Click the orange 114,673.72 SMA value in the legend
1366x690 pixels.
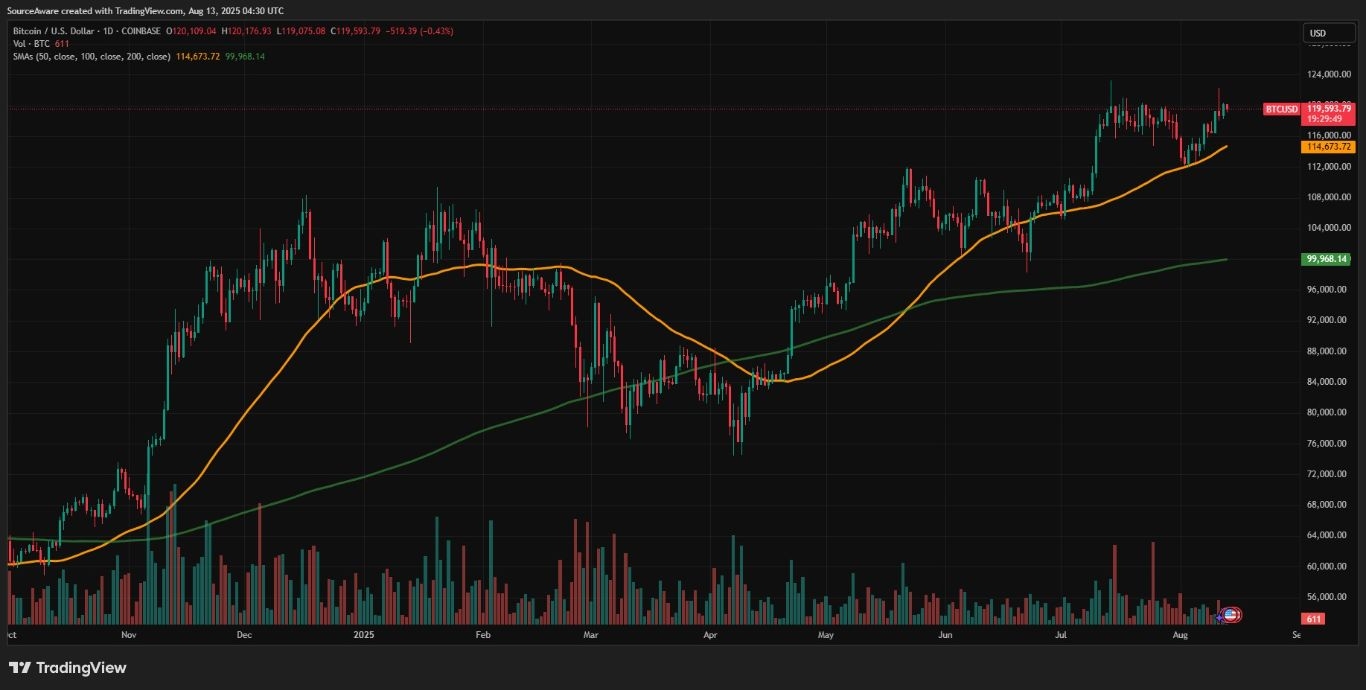[x=198, y=56]
